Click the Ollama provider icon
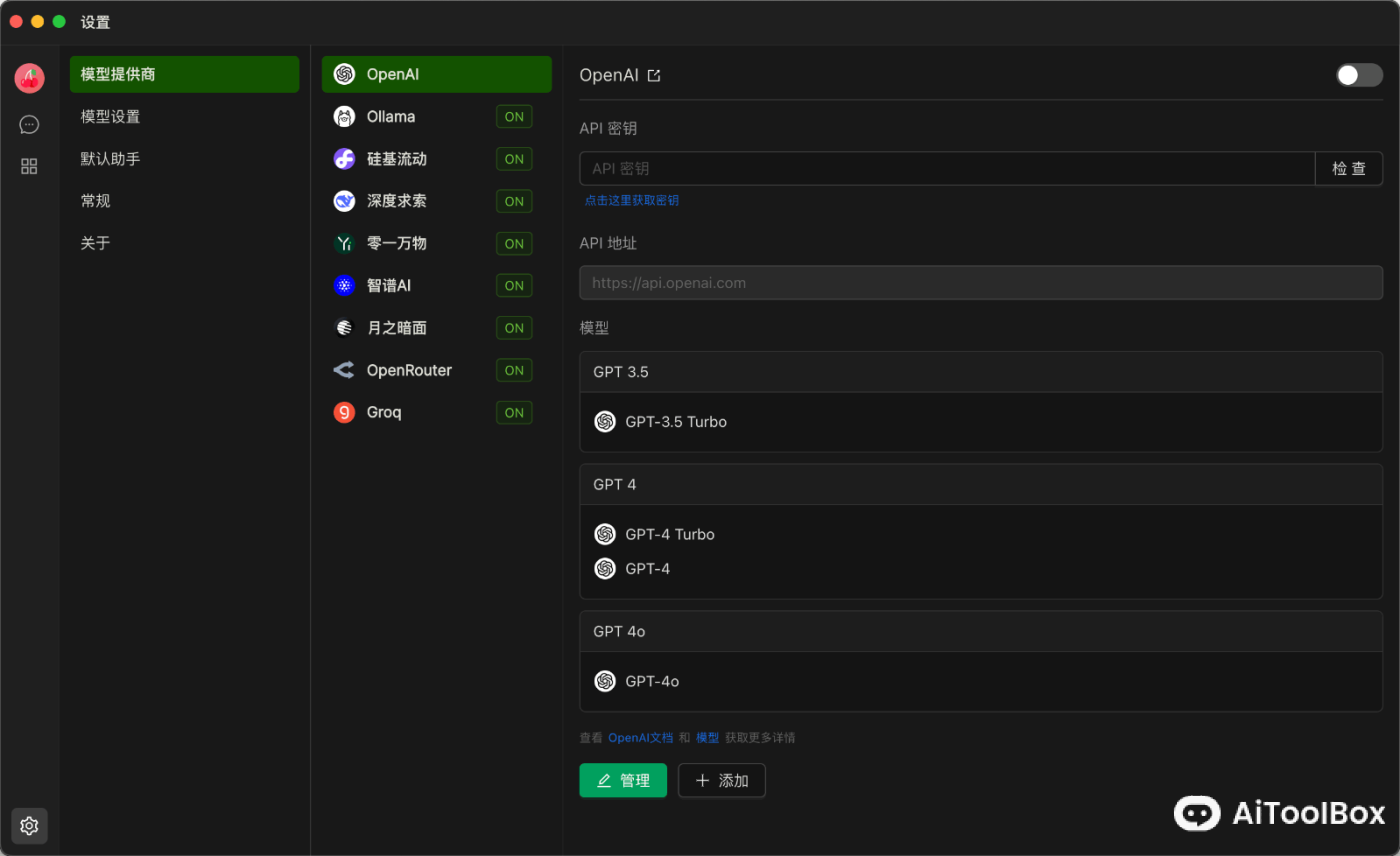1400x856 pixels. (x=345, y=116)
